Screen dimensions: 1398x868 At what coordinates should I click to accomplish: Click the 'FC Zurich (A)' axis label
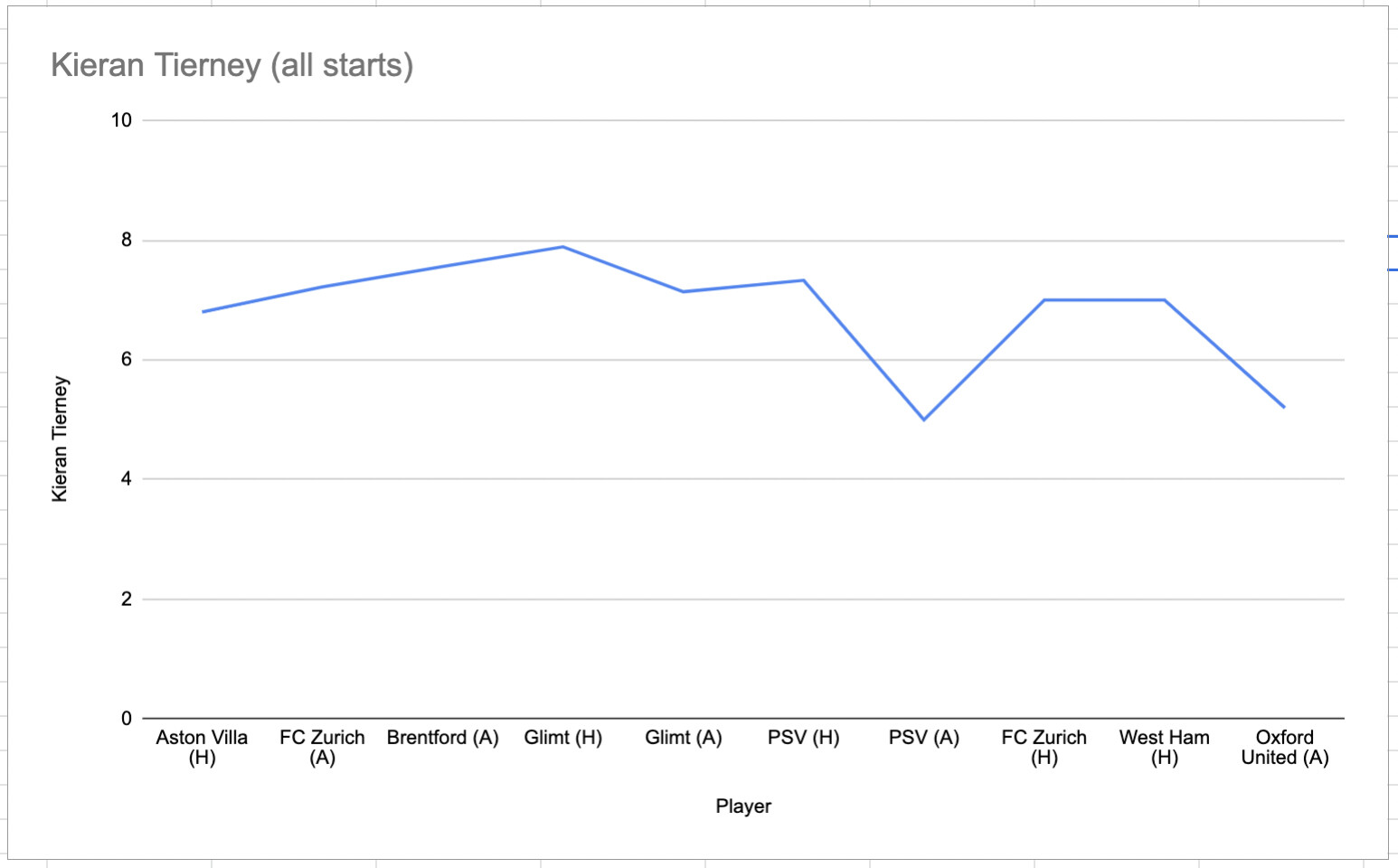click(x=322, y=748)
